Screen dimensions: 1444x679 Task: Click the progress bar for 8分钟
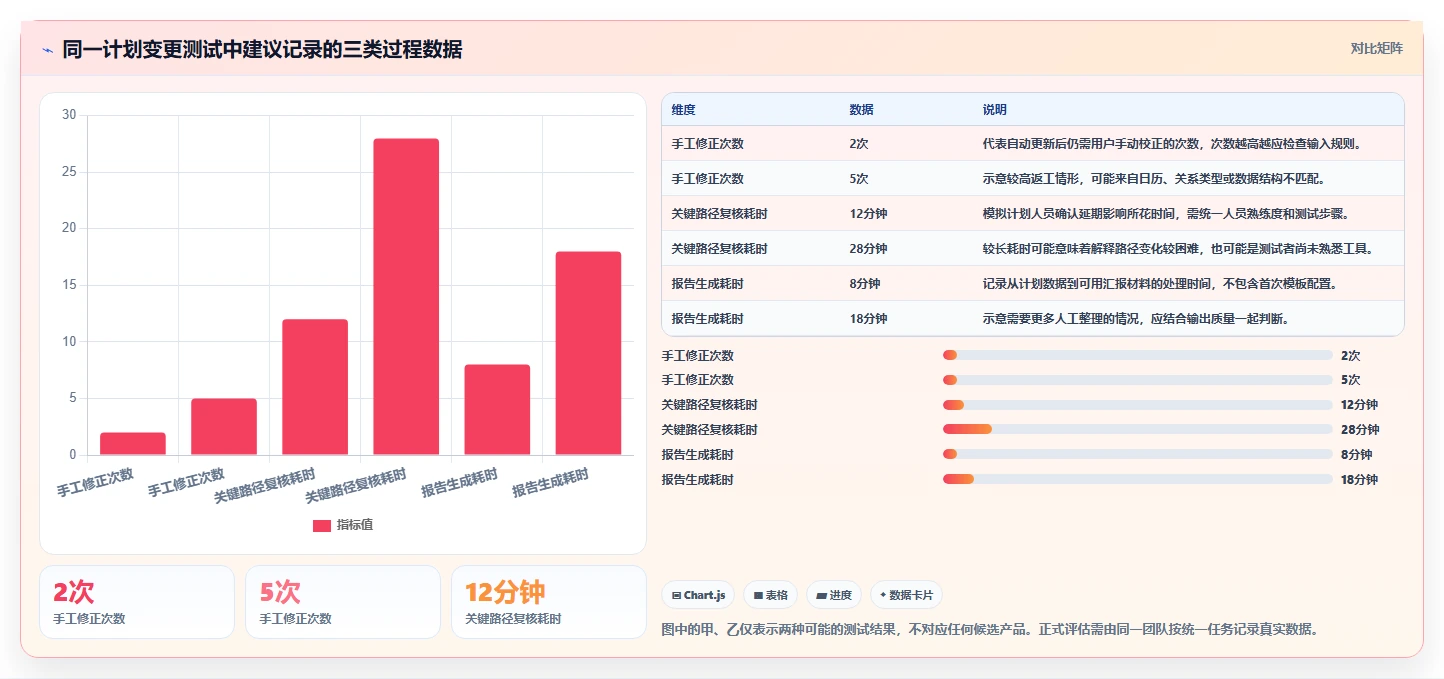point(1138,454)
